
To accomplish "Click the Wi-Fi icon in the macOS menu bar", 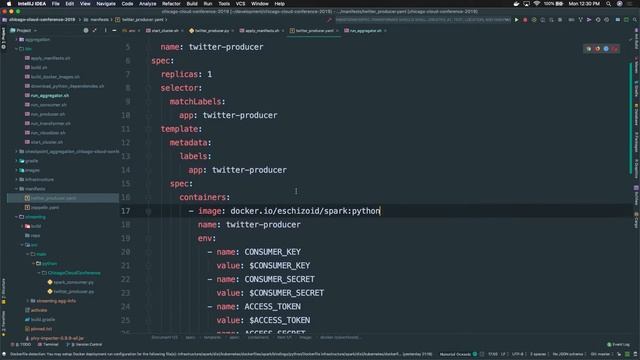I will [537, 4].
